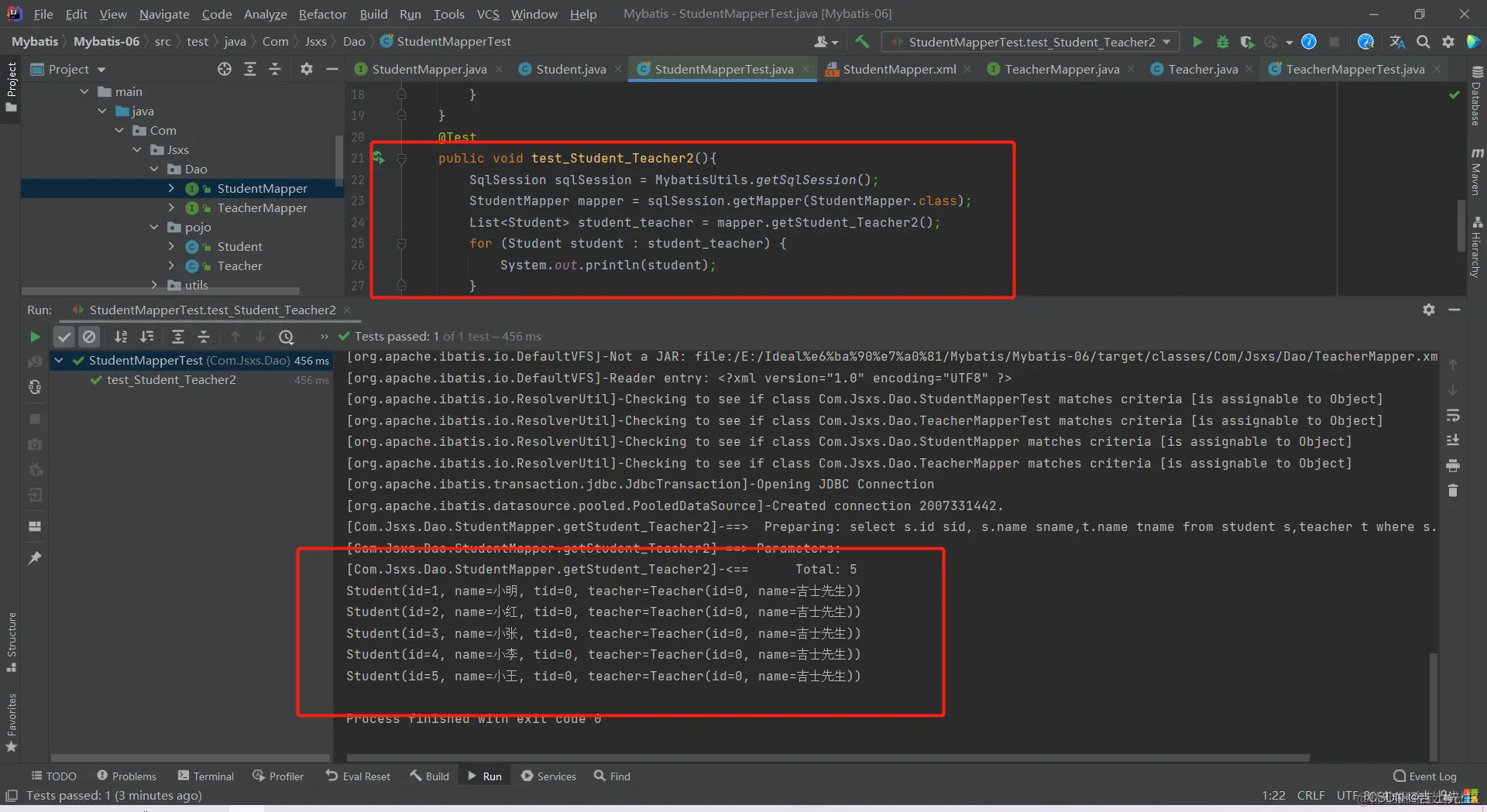Click the CRLF line separator indicator
1487x812 pixels.
(1310, 795)
